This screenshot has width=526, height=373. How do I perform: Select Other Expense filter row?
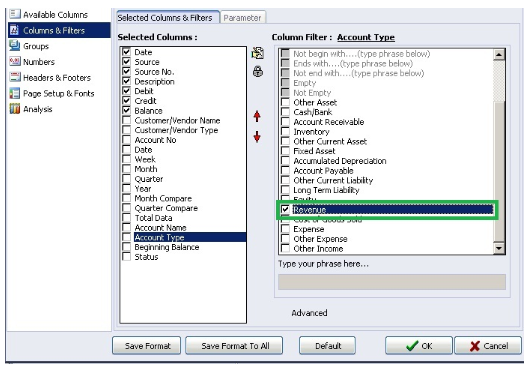[386, 239]
